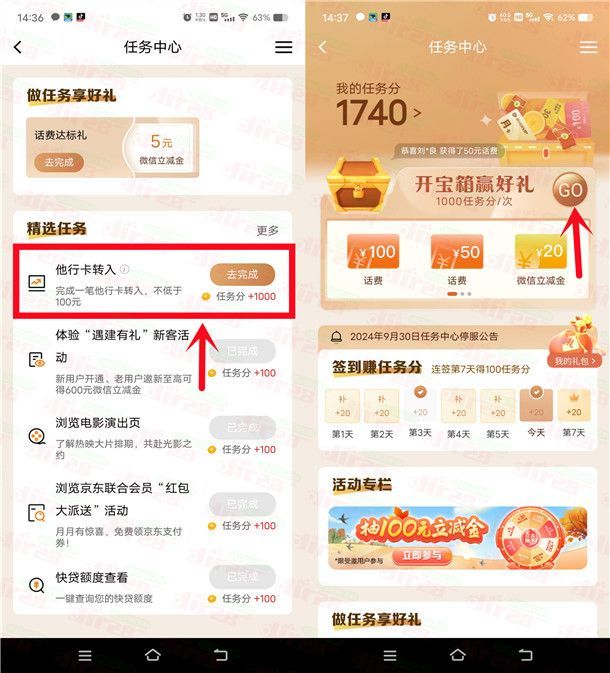610x673 pixels.
Task: Tap the Android home button on the right screen
Action: (x=458, y=655)
